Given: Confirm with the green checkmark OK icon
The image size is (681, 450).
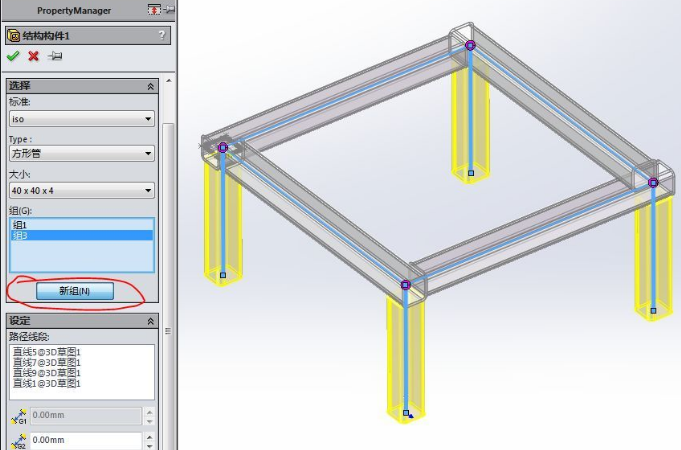Looking at the screenshot, I should point(13,56).
